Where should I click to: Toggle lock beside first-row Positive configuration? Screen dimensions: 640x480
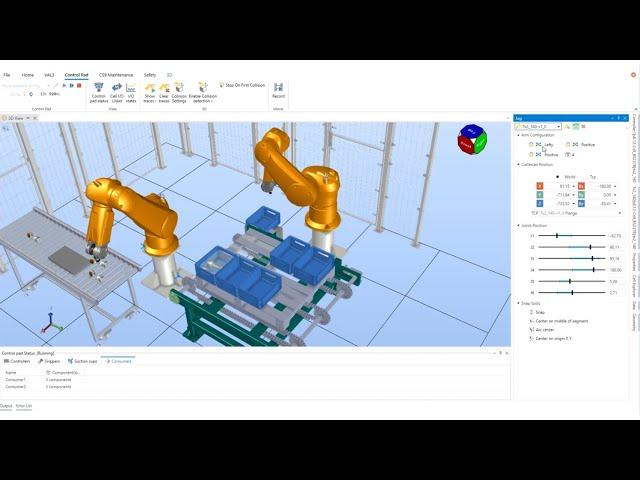point(568,144)
